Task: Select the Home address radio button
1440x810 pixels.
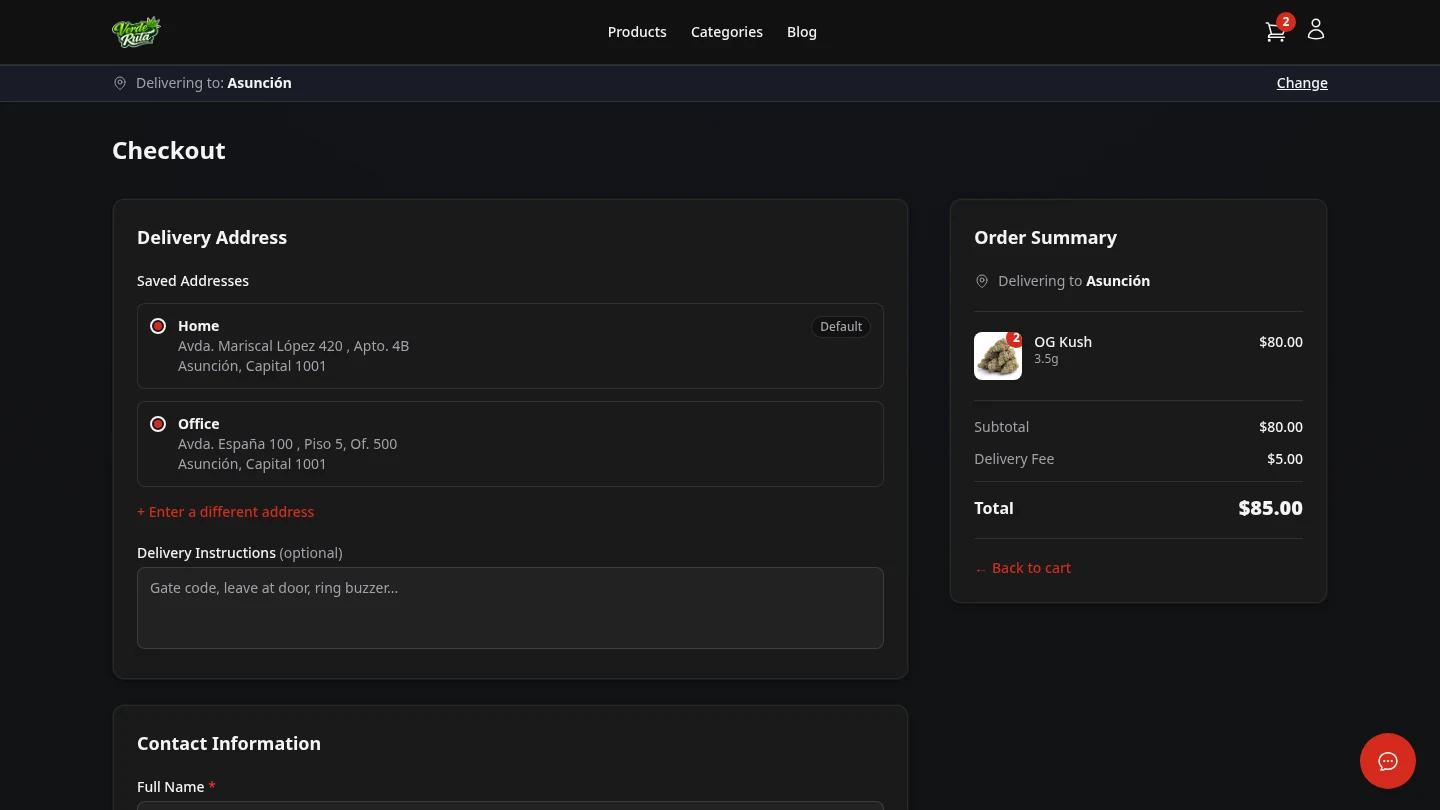Action: tap(158, 326)
